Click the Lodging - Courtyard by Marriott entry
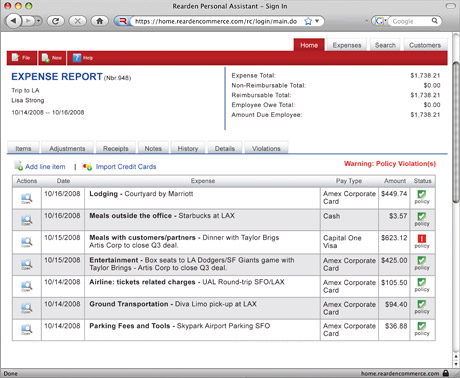 [x=141, y=194]
